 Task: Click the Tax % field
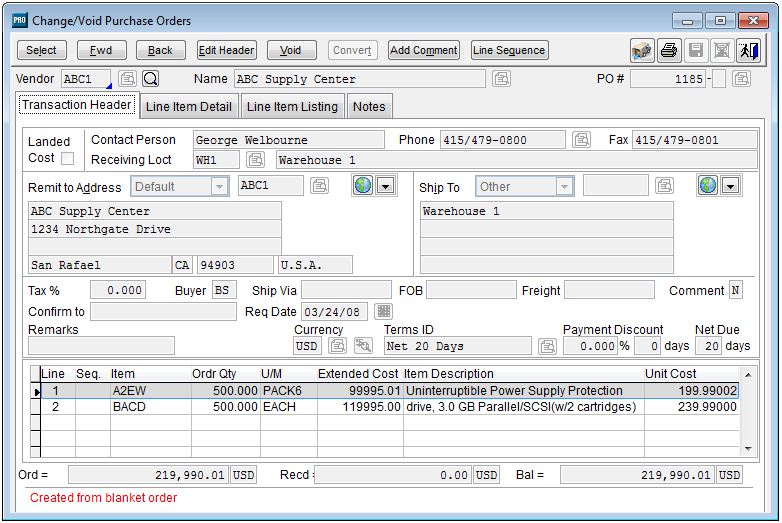(x=118, y=290)
